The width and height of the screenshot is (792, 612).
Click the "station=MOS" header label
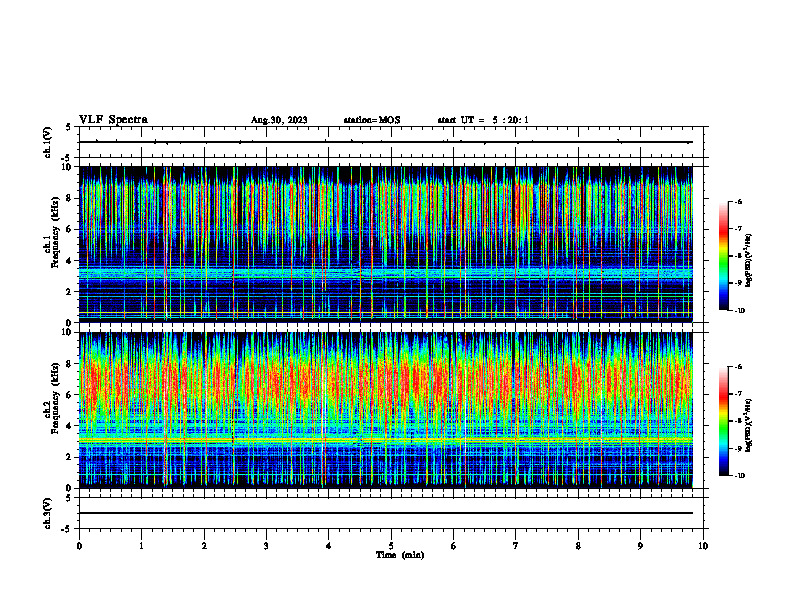tap(372, 120)
